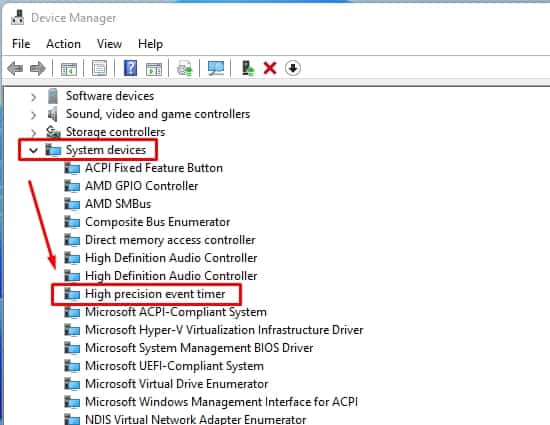Click the icon beside Microsoft ACPI-Compliant System

72,312
